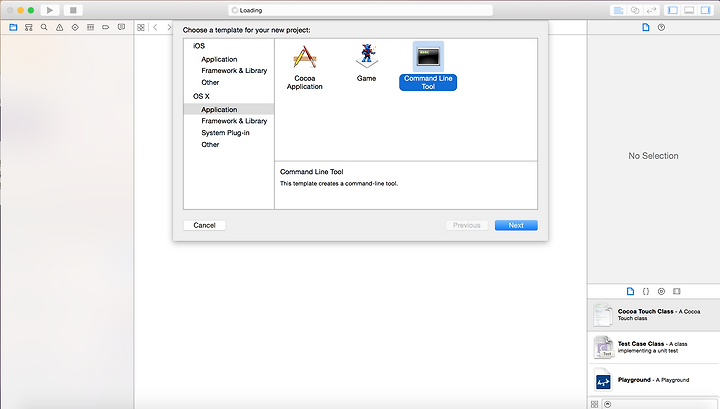The width and height of the screenshot is (720, 409).
Task: Switch to the Version editor icon
Action: coord(651,10)
